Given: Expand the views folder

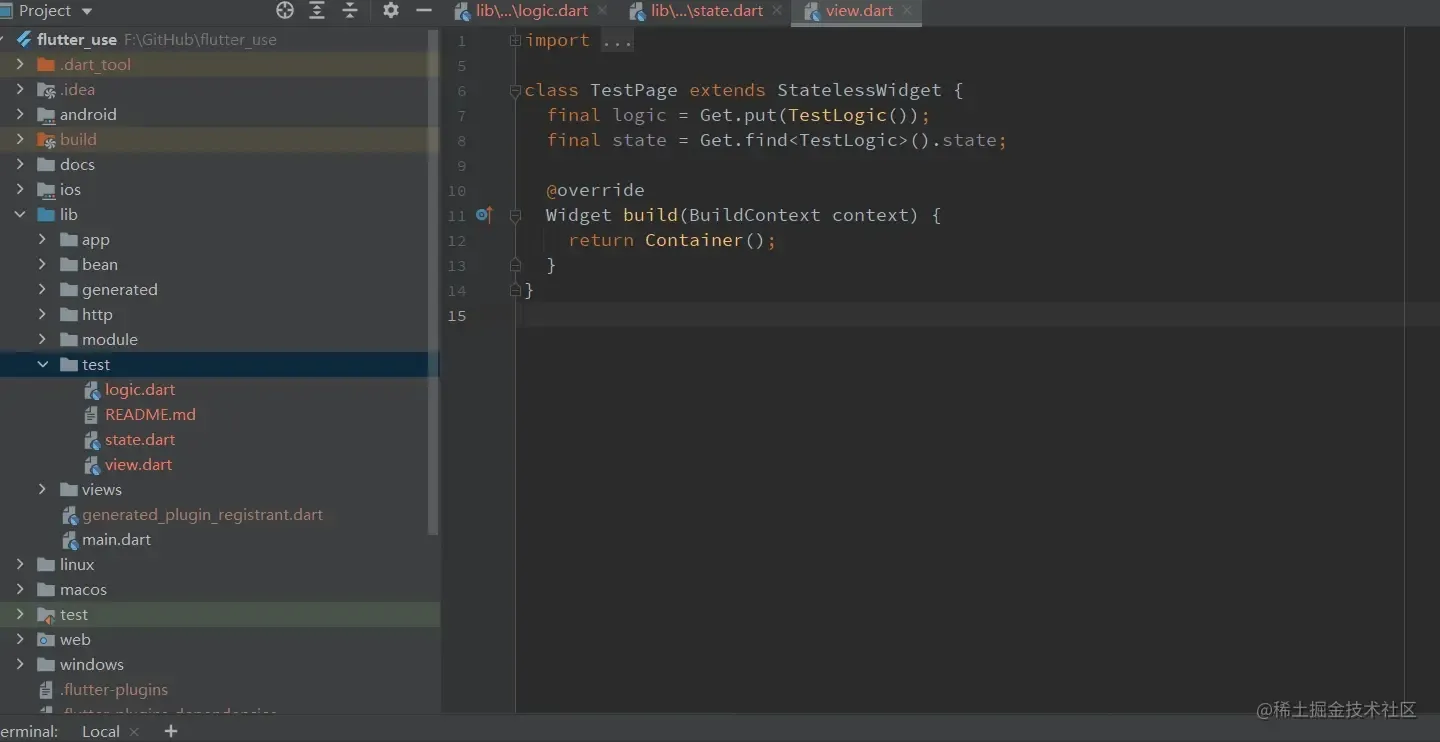Looking at the screenshot, I should click(x=42, y=489).
